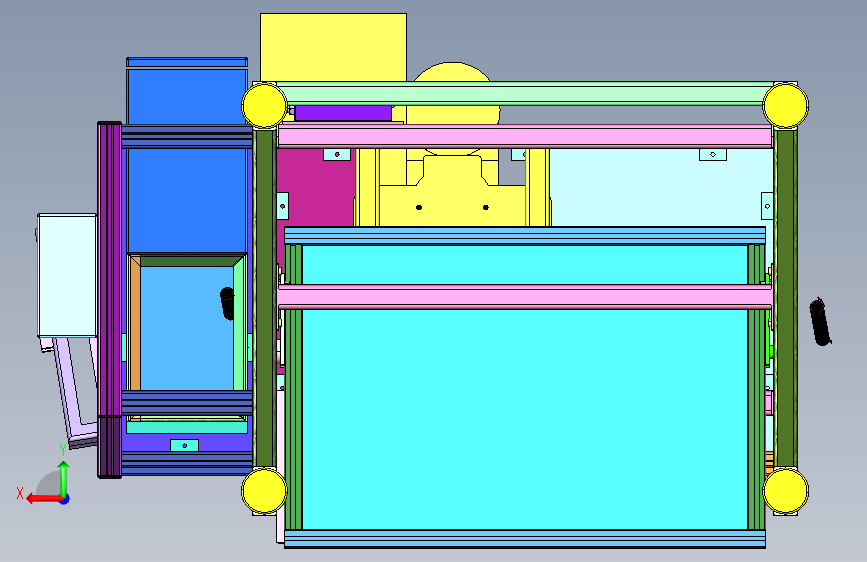Viewport: 867px width, 562px height.
Task: Click the left black hole on yellow bracket
Action: [419, 207]
